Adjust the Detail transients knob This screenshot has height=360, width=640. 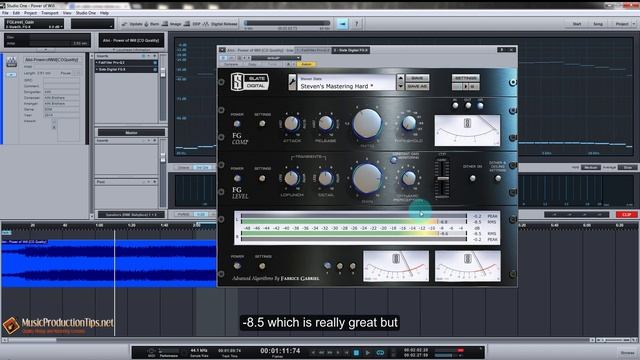point(325,178)
